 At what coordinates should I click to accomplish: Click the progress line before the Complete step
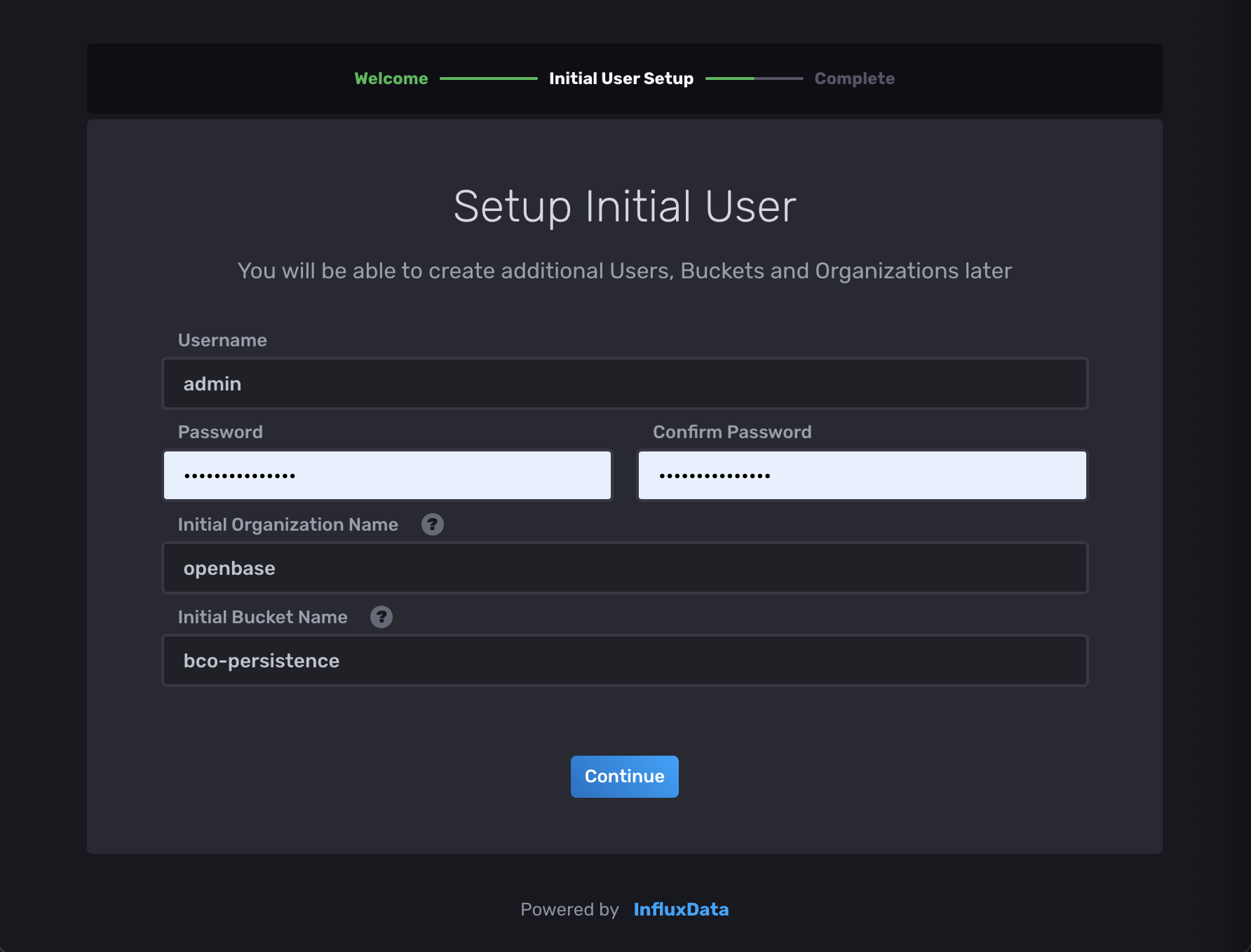tap(754, 79)
